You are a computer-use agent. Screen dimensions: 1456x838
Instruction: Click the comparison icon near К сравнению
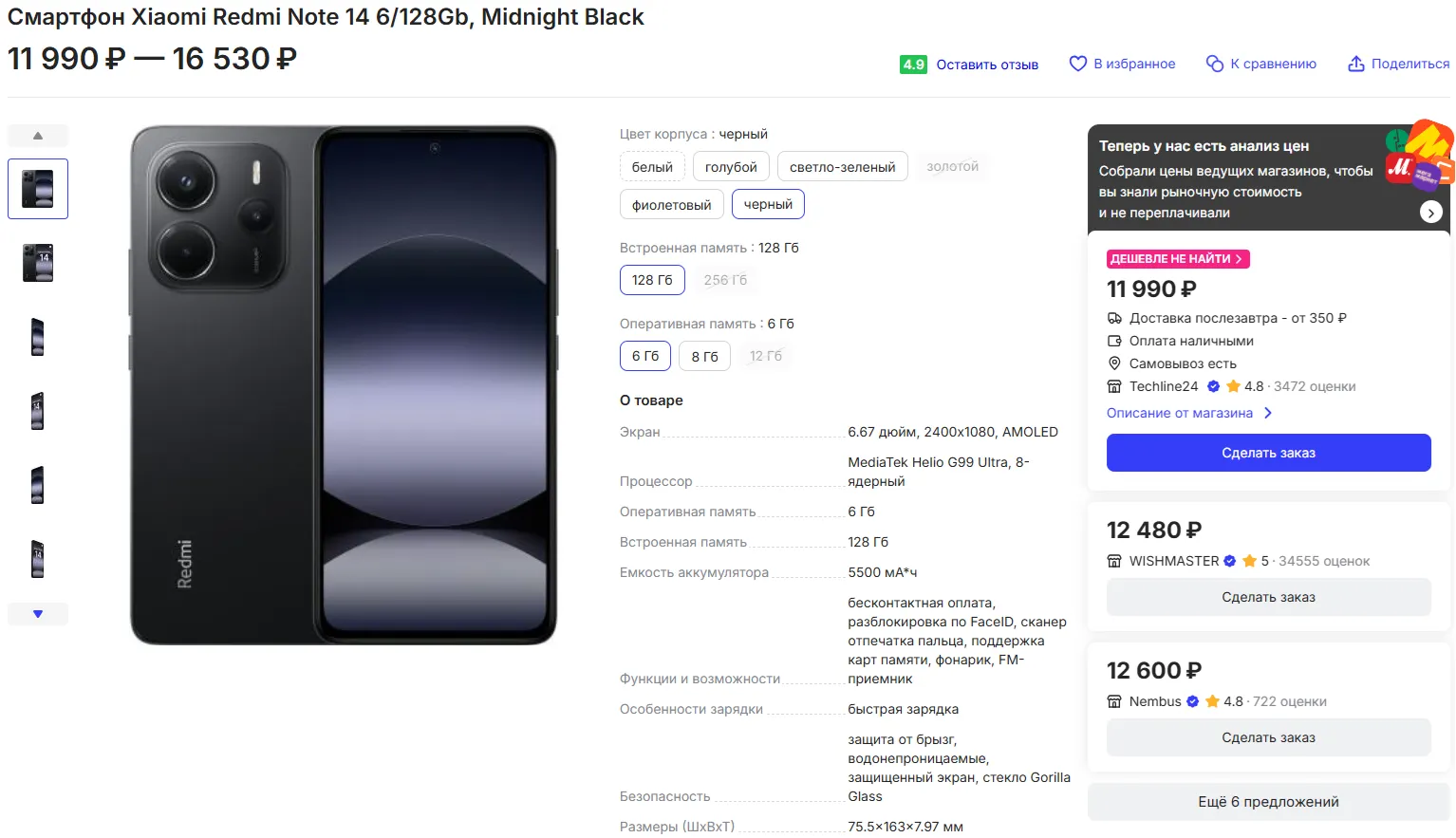pos(1215,64)
